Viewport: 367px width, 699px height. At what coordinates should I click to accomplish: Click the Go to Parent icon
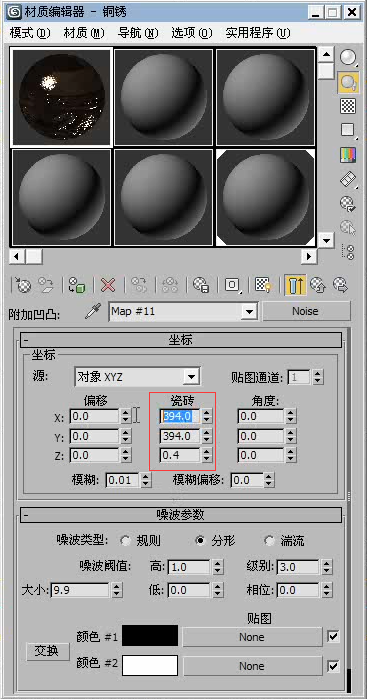tap(318, 285)
